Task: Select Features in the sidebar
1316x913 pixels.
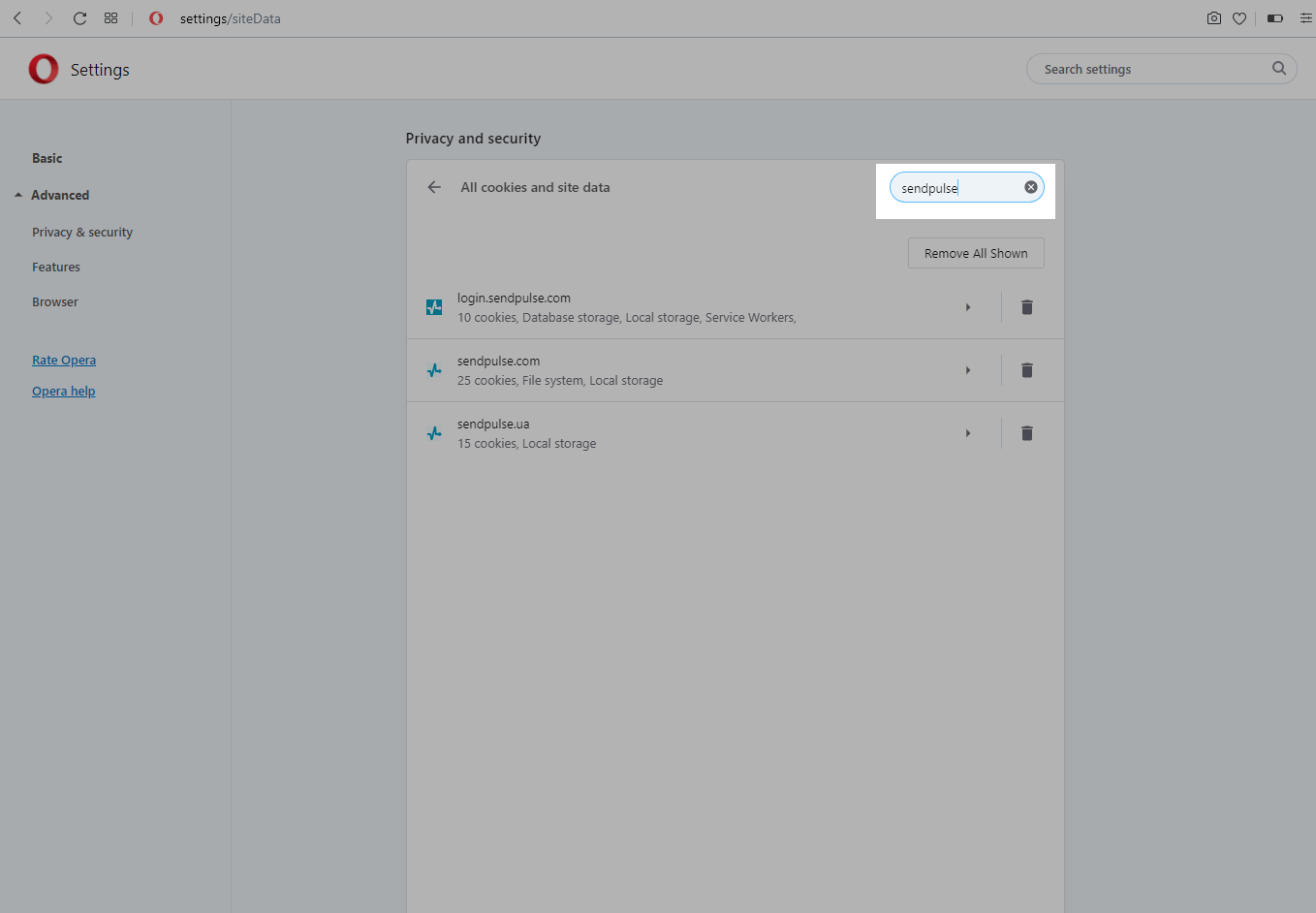Action: [56, 268]
